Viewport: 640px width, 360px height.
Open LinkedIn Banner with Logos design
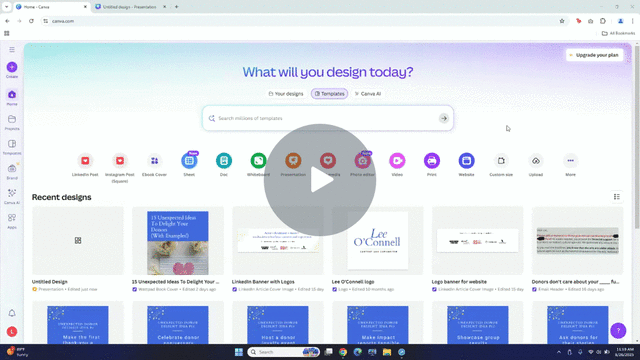click(278, 240)
